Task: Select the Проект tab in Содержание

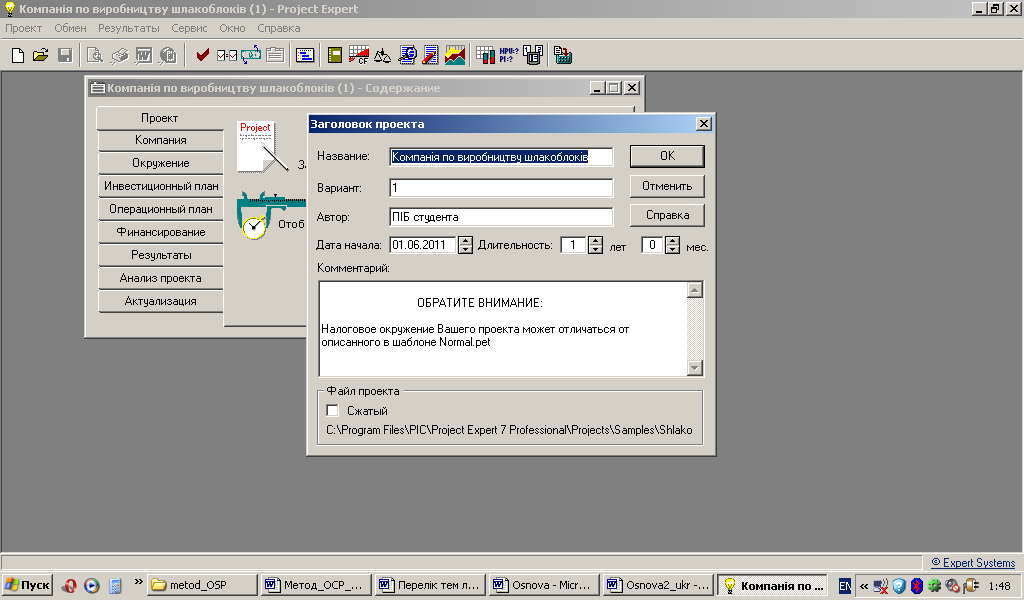Action: [161, 118]
